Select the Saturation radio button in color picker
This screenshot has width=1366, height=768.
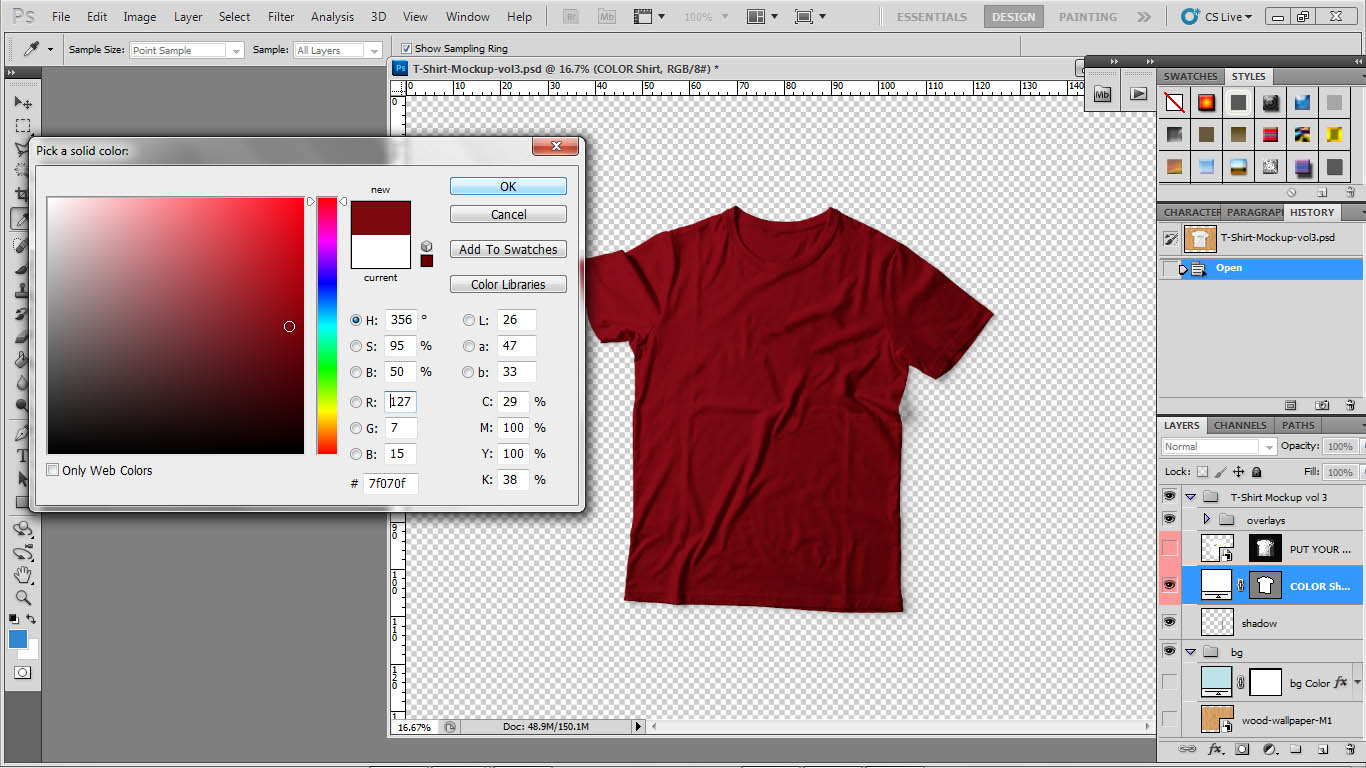click(356, 346)
